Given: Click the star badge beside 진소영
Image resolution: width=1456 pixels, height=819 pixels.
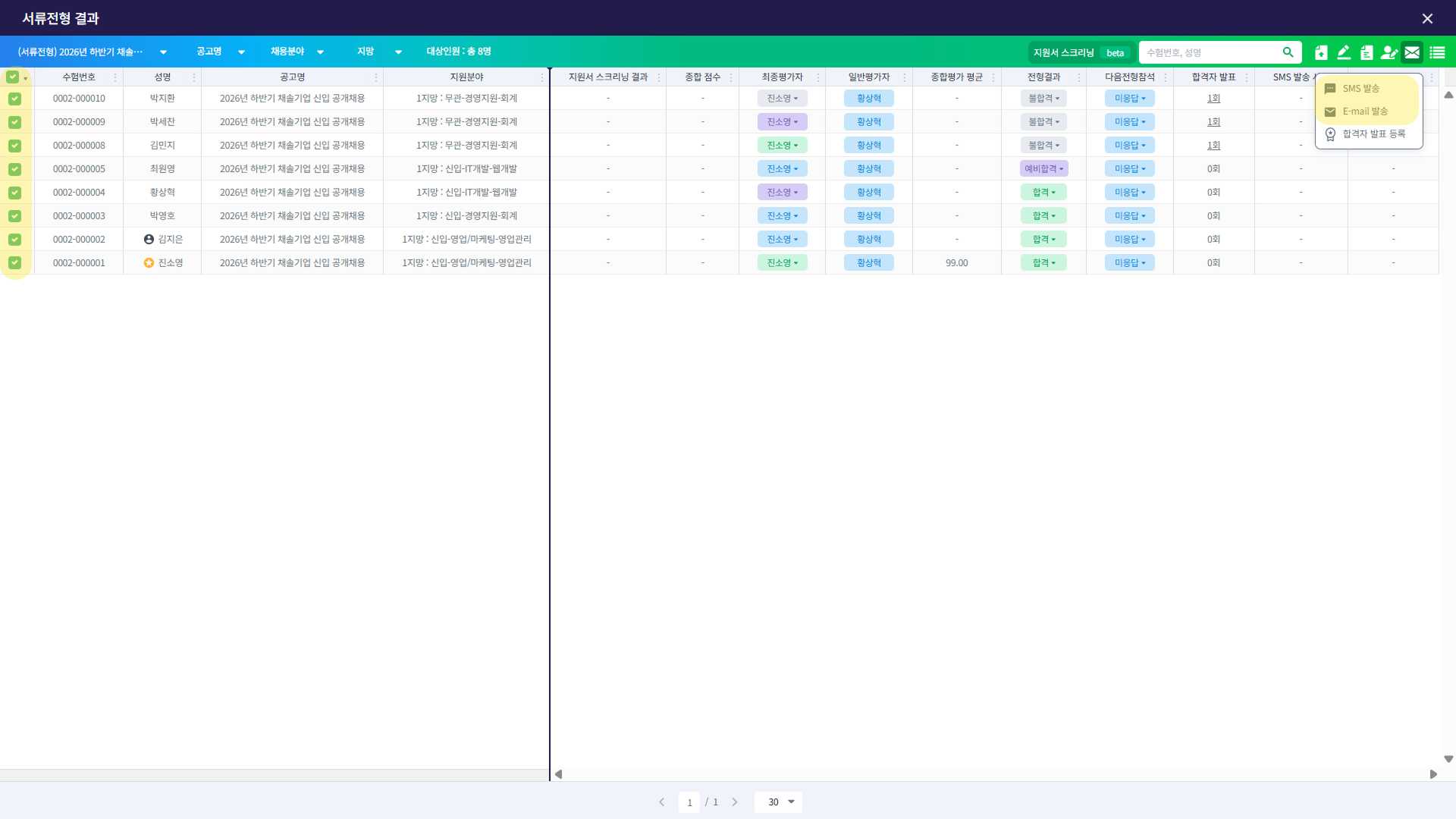Looking at the screenshot, I should click(x=149, y=263).
